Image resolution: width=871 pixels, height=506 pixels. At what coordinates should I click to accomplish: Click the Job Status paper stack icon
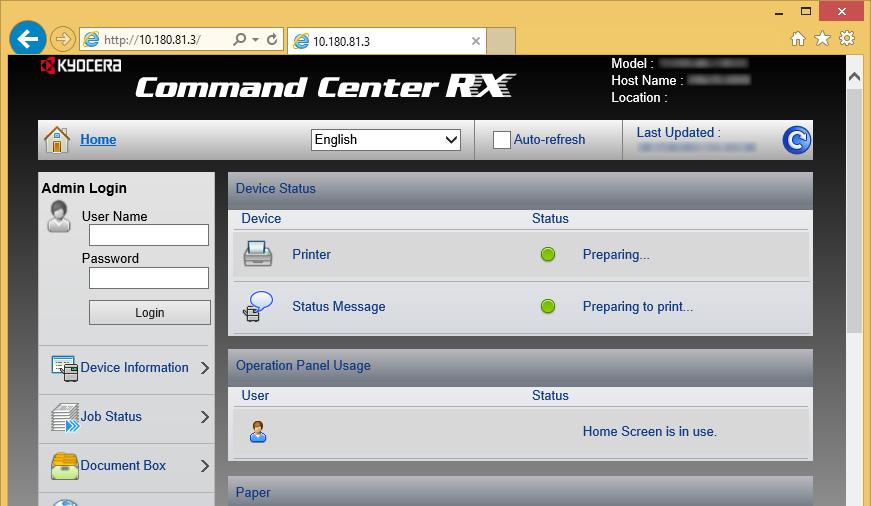click(65, 418)
